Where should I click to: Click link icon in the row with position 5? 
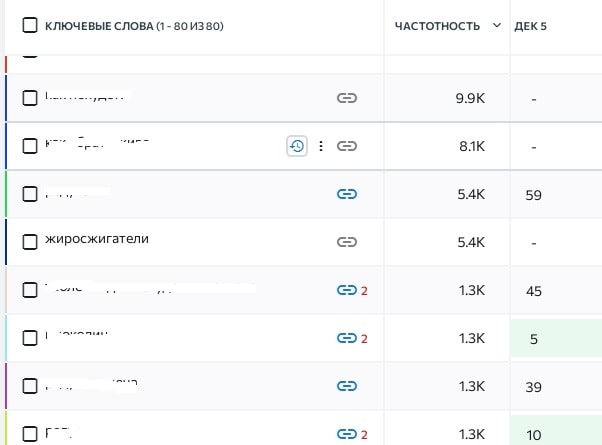point(347,338)
